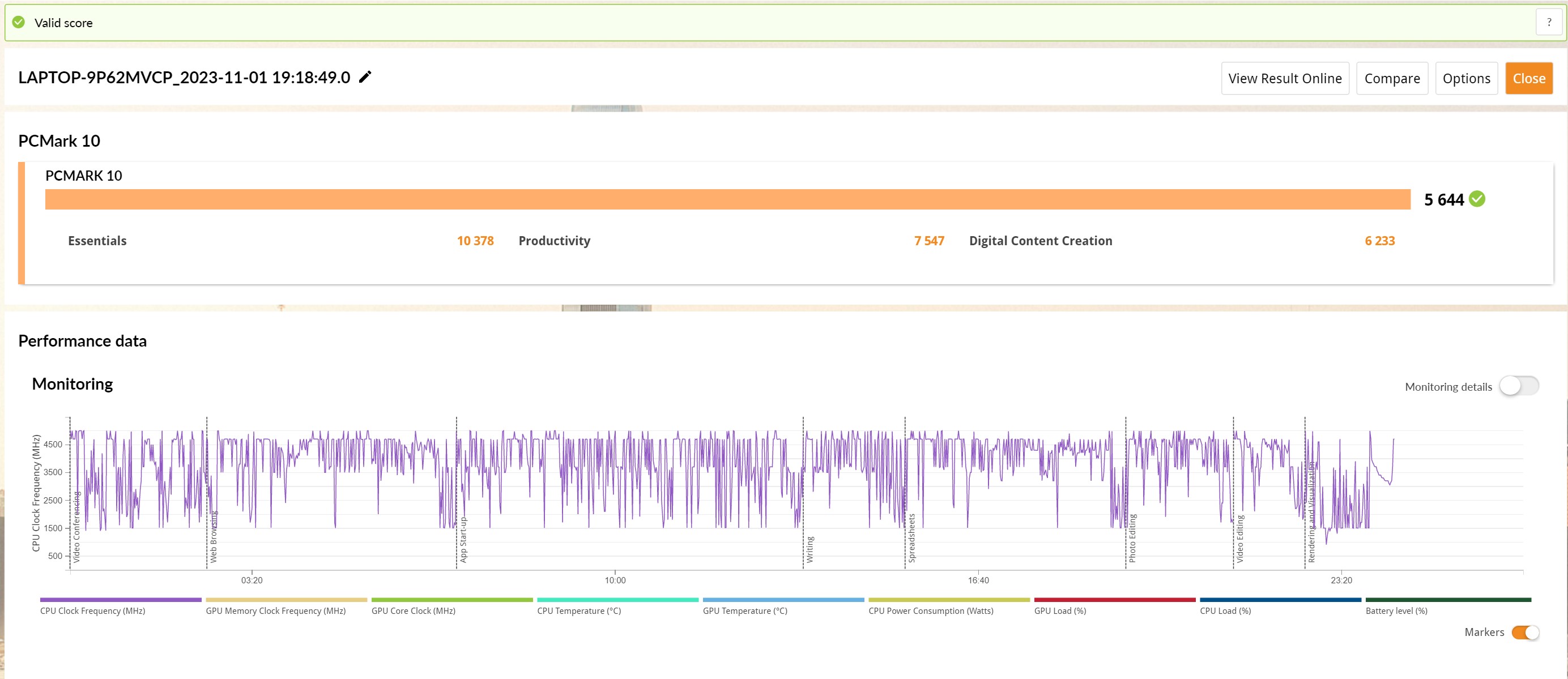Open the Compare button
The width and height of the screenshot is (1568, 679).
click(x=1391, y=79)
